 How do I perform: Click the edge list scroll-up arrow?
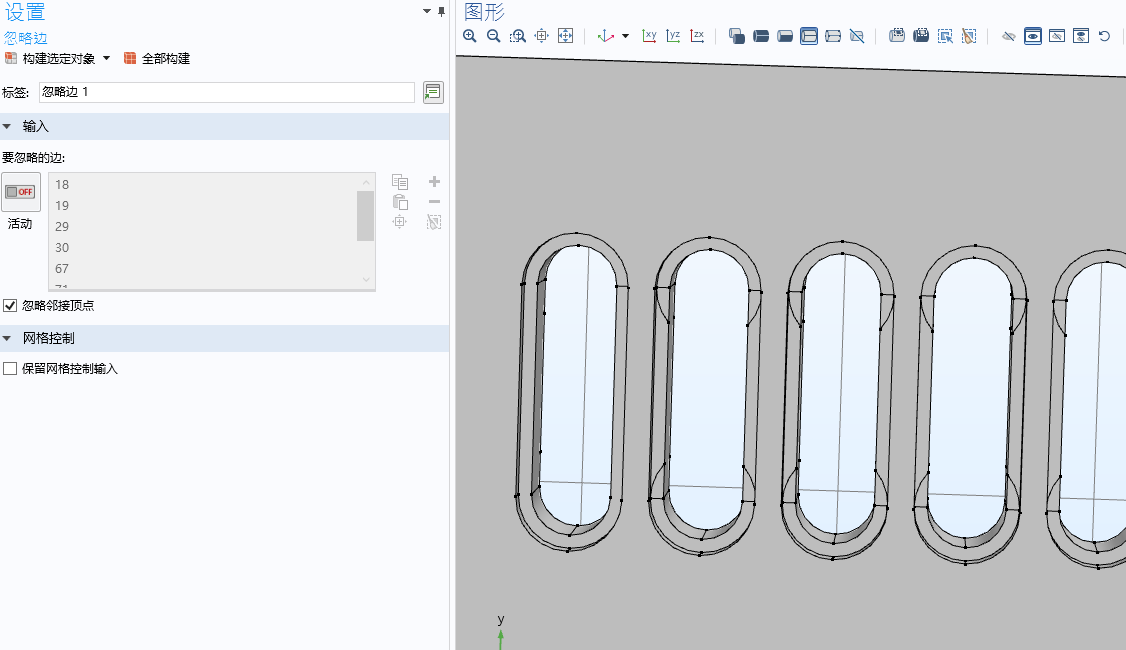366,182
